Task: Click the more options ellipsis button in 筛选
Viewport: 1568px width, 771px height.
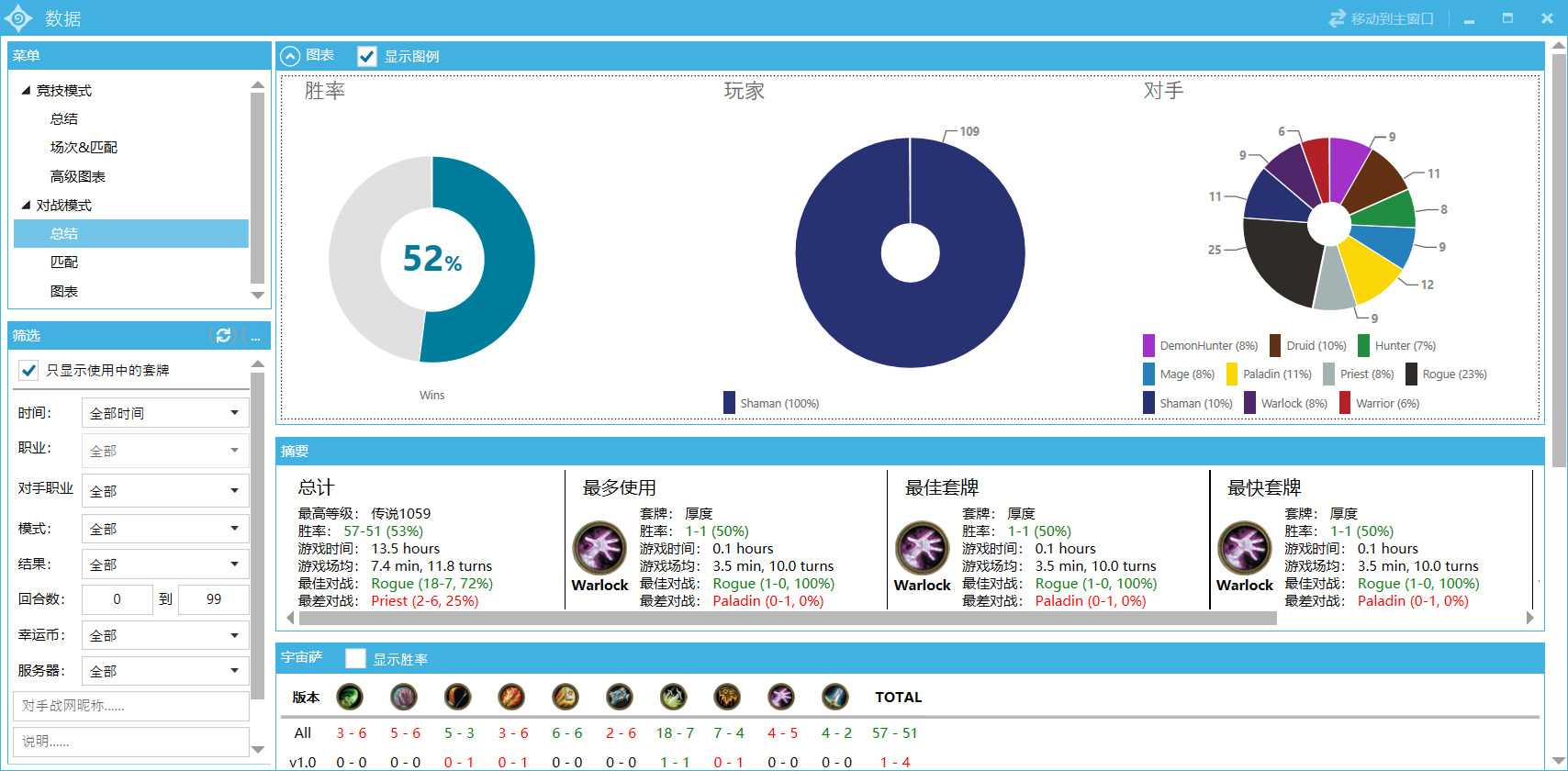Action: [256, 335]
